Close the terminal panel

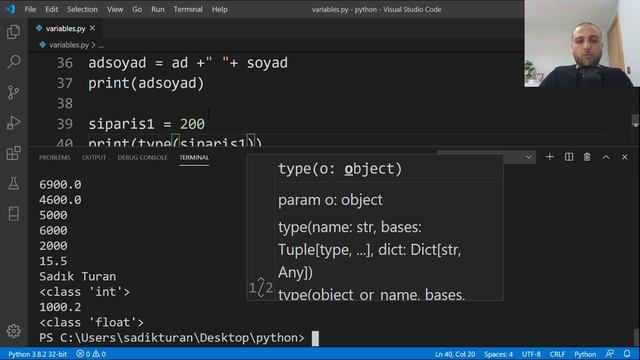(x=624, y=157)
